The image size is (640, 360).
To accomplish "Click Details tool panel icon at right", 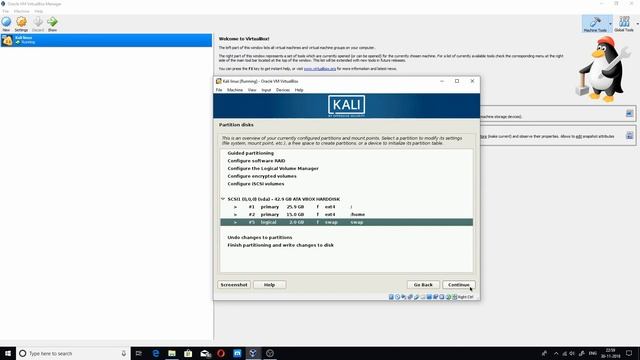I will pos(629,113).
